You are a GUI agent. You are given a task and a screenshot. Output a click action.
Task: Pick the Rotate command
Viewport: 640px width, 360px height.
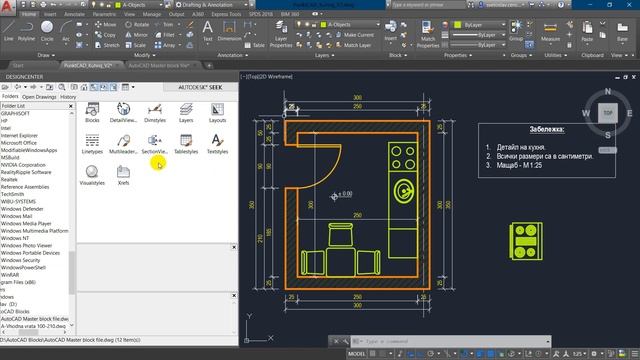[x=137, y=24]
